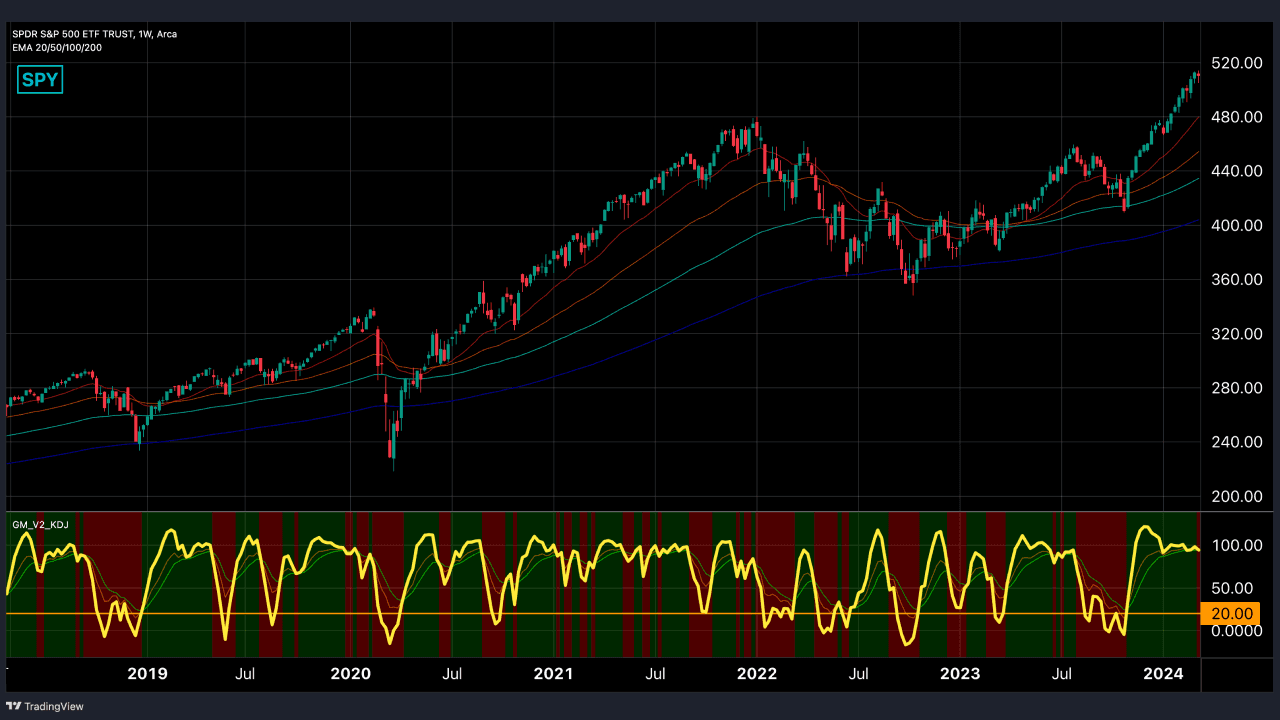Click the 2021 time axis label

tap(553, 673)
